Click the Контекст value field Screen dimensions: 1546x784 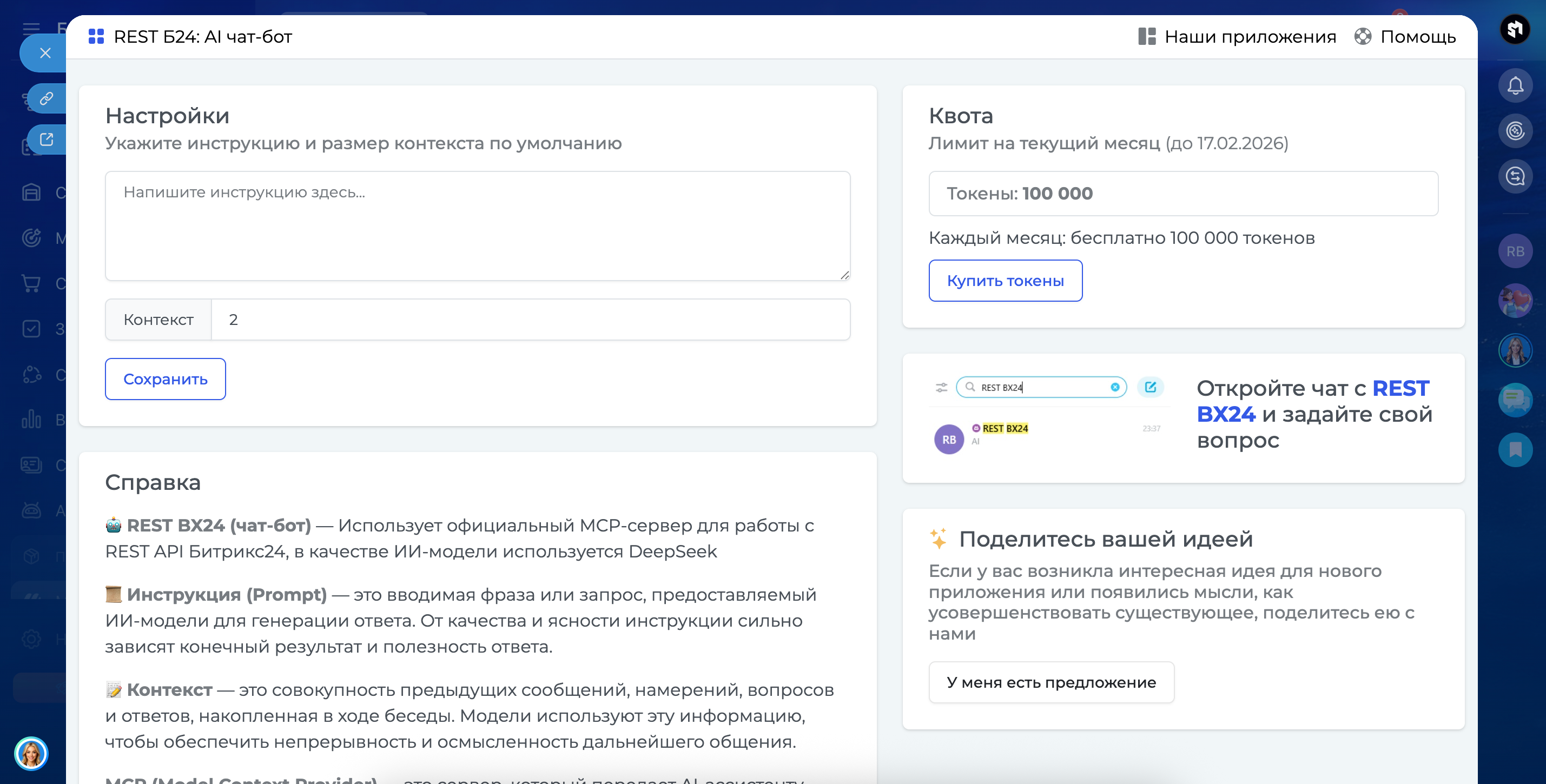click(530, 320)
